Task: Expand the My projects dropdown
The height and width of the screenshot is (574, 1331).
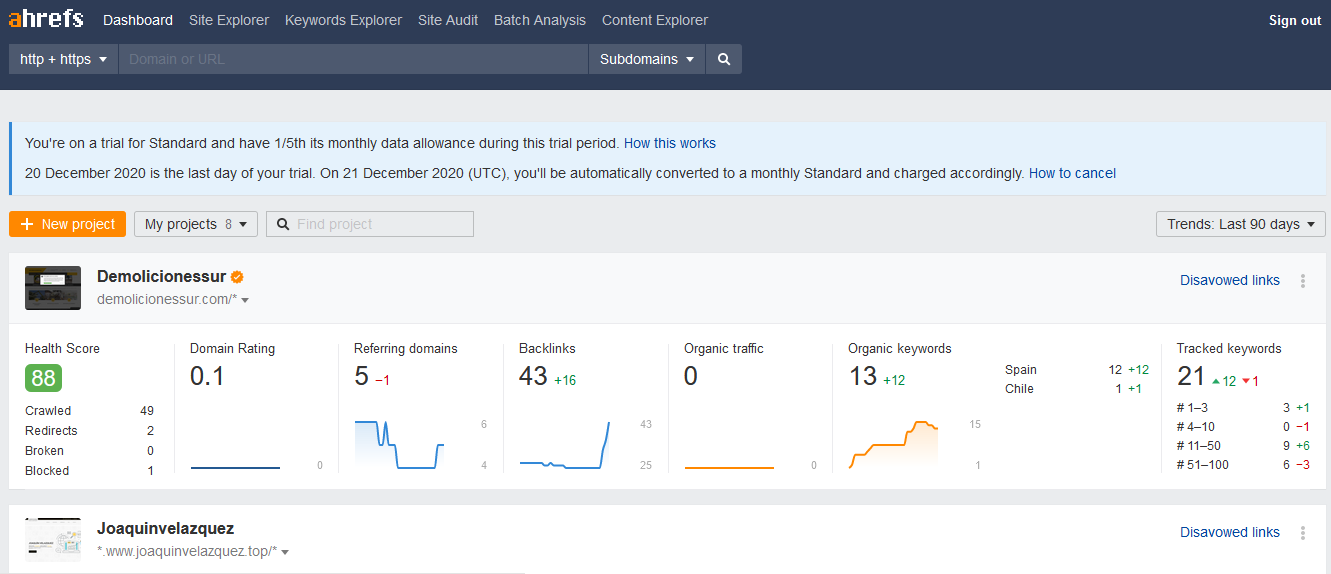Action: (196, 224)
